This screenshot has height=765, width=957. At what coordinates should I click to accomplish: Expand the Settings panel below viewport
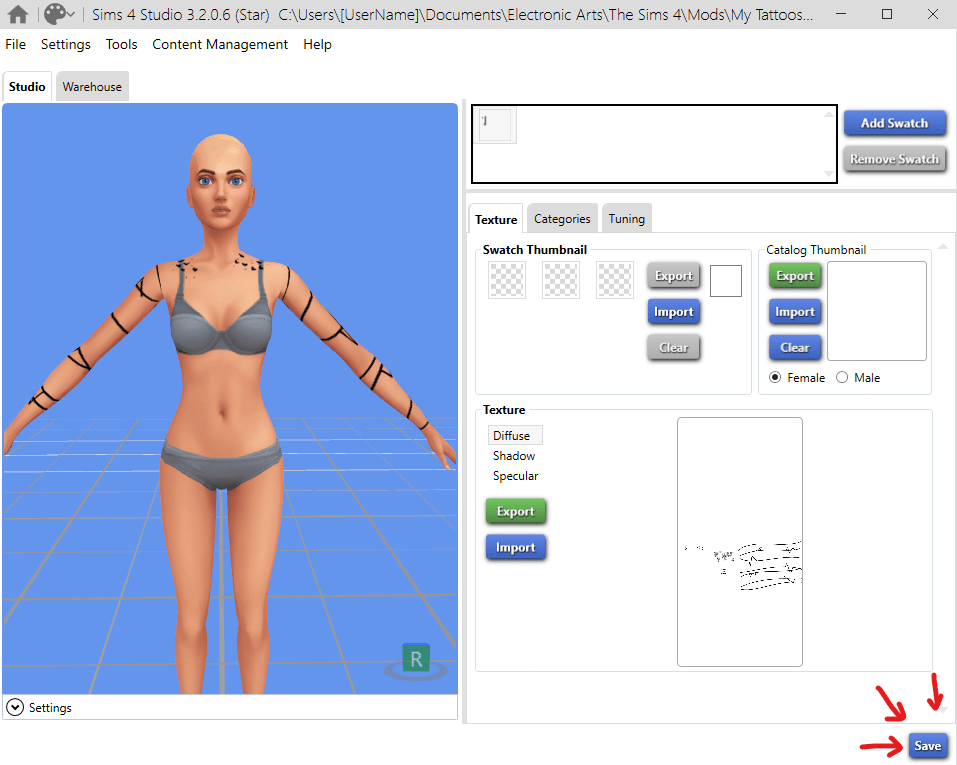[x=15, y=707]
